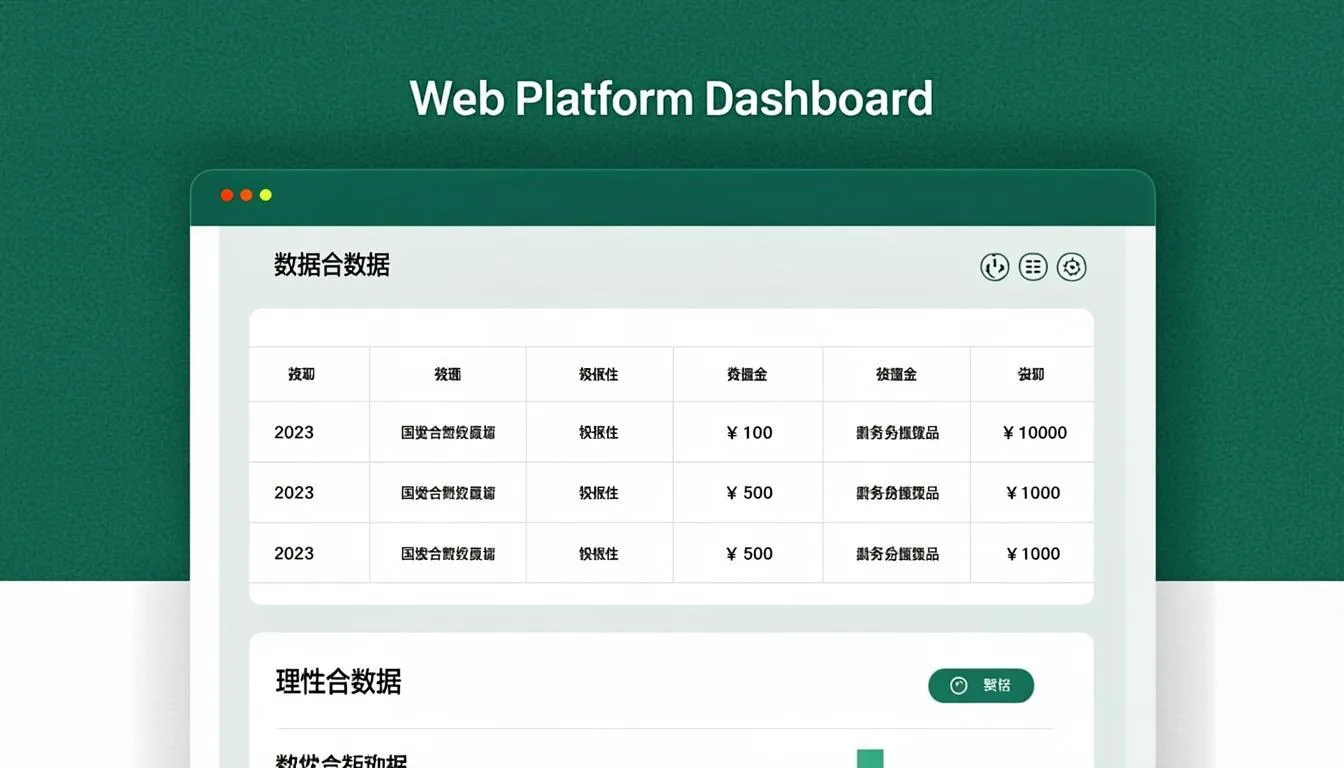Click the 理性合数据 section heading
The image size is (1344, 768).
pyautogui.click(x=338, y=682)
